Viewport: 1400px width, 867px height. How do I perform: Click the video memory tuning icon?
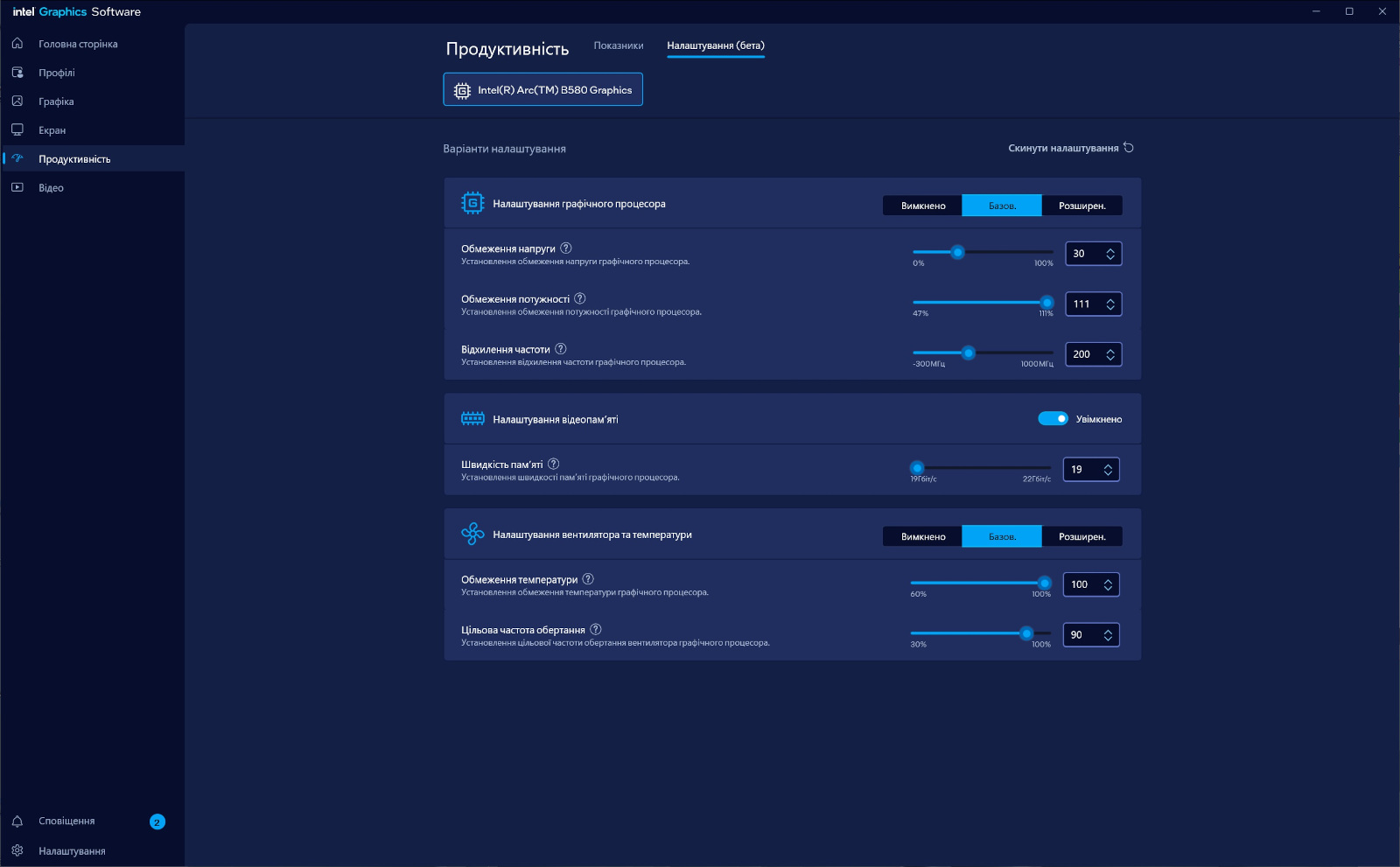[472, 419]
